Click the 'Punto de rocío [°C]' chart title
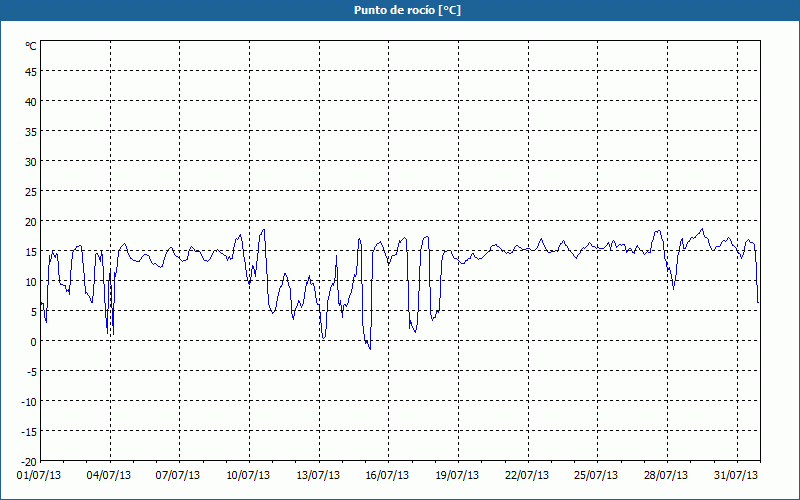This screenshot has height=500, width=800. (x=407, y=10)
